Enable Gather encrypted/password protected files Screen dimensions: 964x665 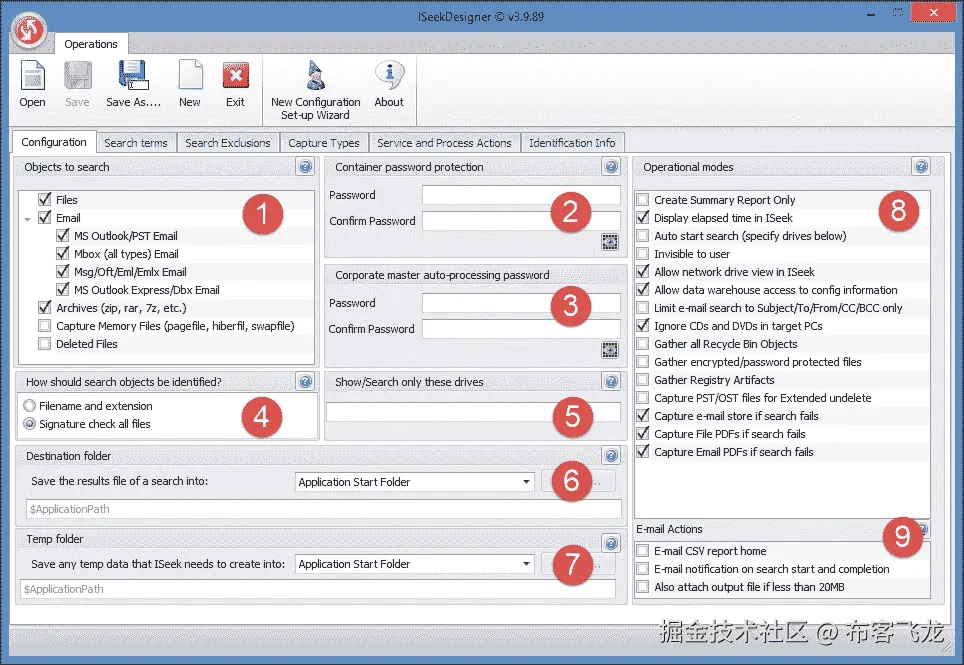point(642,362)
